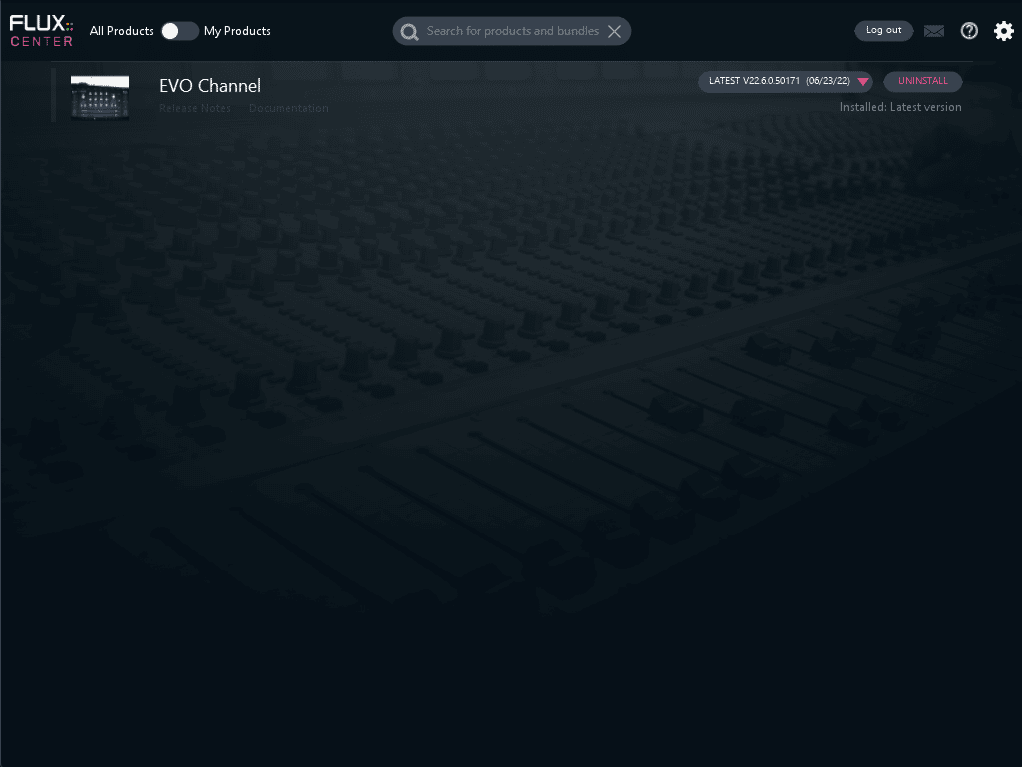Toggle the All Products / My Products switch

tap(179, 31)
